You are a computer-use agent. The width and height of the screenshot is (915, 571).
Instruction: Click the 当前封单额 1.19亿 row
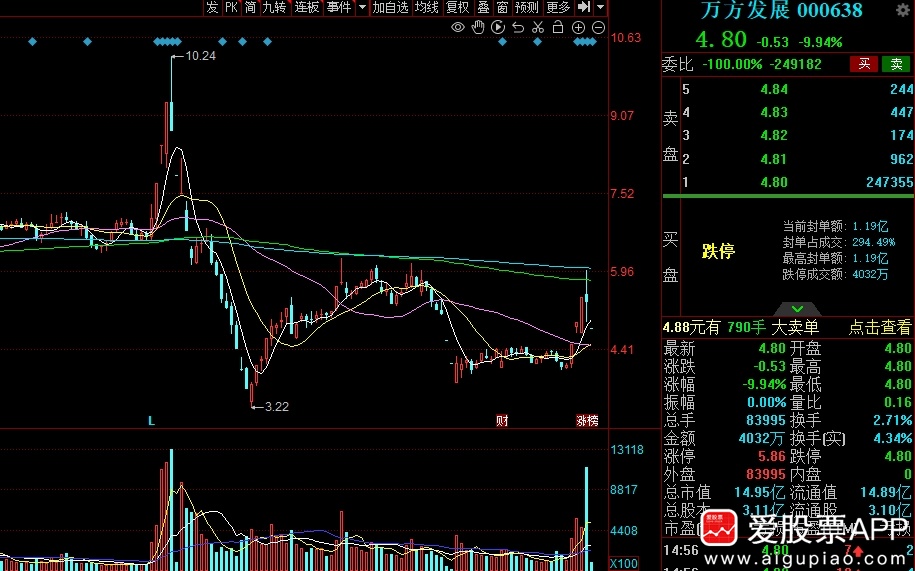click(x=835, y=226)
